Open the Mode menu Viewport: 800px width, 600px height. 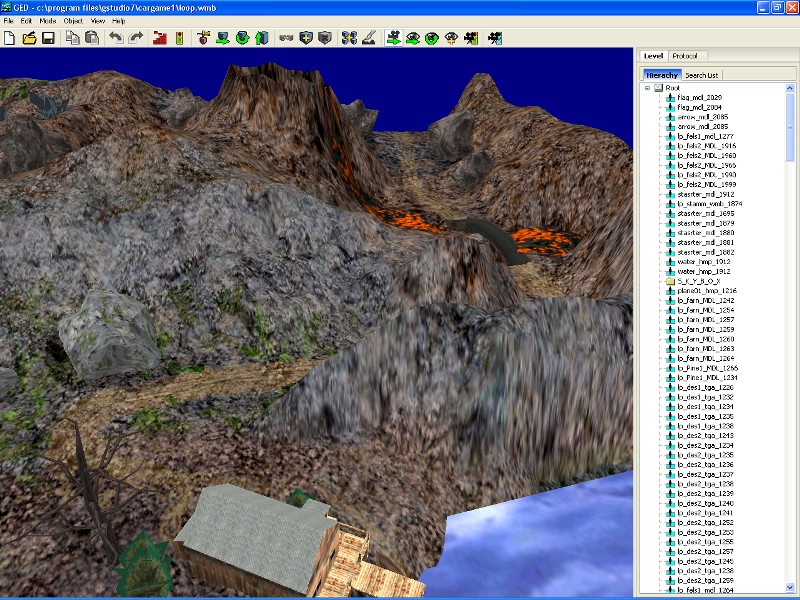(47, 20)
